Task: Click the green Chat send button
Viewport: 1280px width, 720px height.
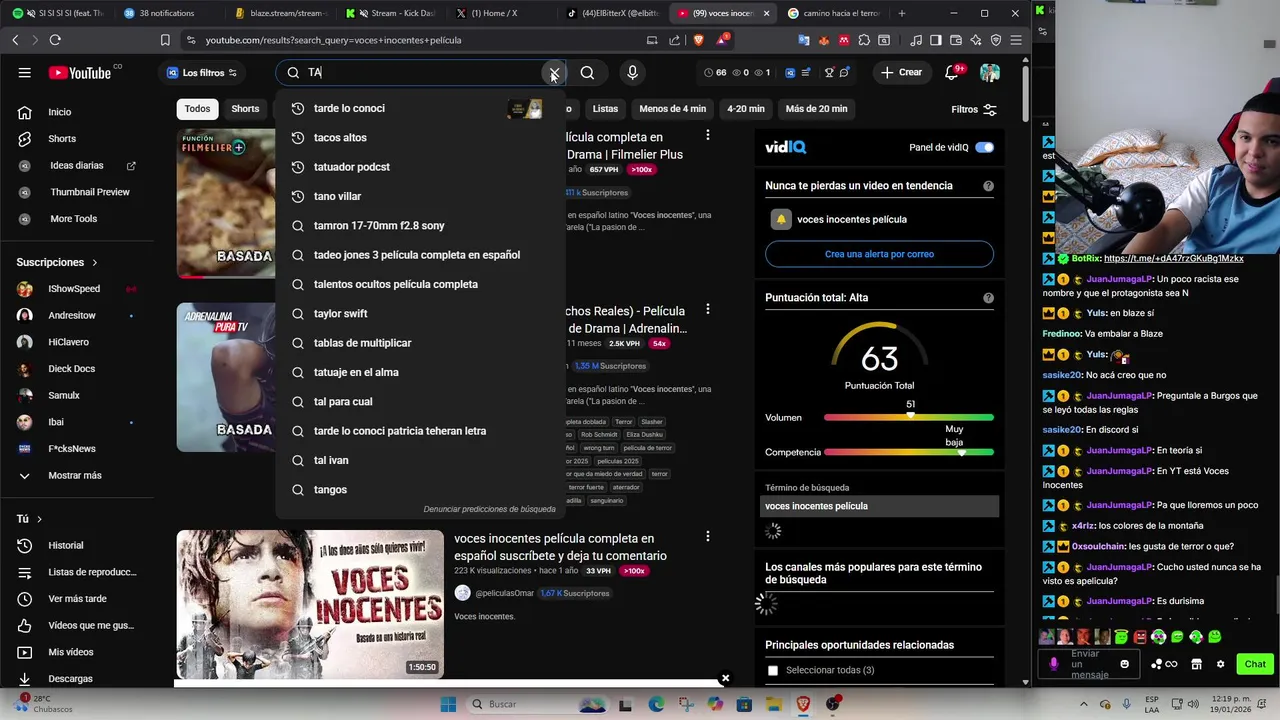Action: [x=1255, y=664]
